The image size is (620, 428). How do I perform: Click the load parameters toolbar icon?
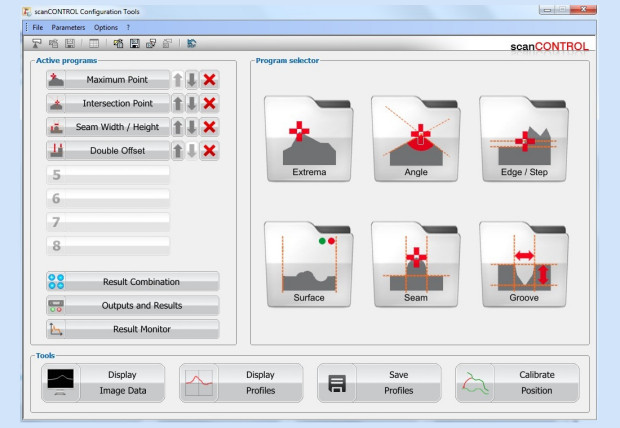118,44
